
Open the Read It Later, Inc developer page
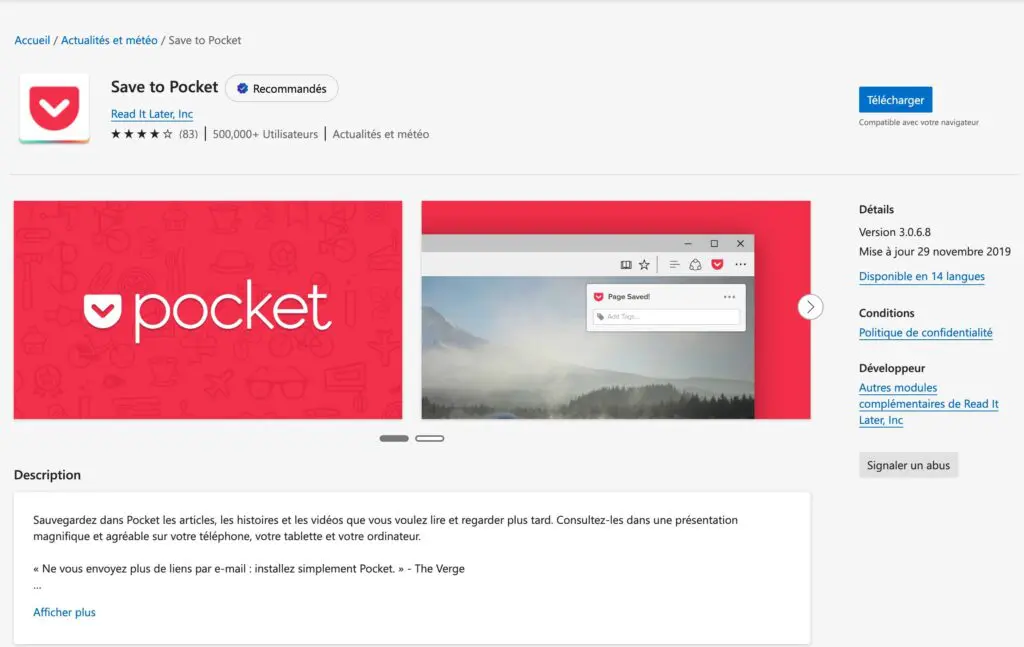tap(151, 114)
